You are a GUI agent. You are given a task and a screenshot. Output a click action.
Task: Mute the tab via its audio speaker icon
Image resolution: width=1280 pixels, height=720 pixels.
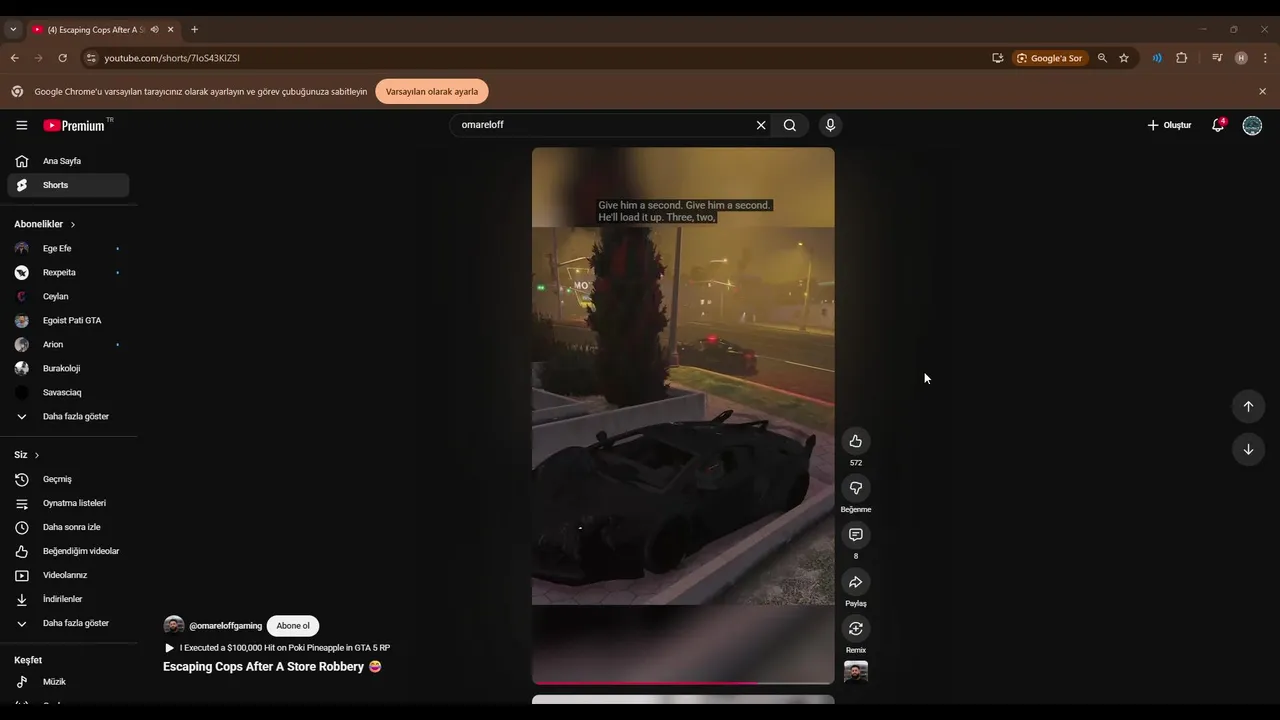coord(154,30)
